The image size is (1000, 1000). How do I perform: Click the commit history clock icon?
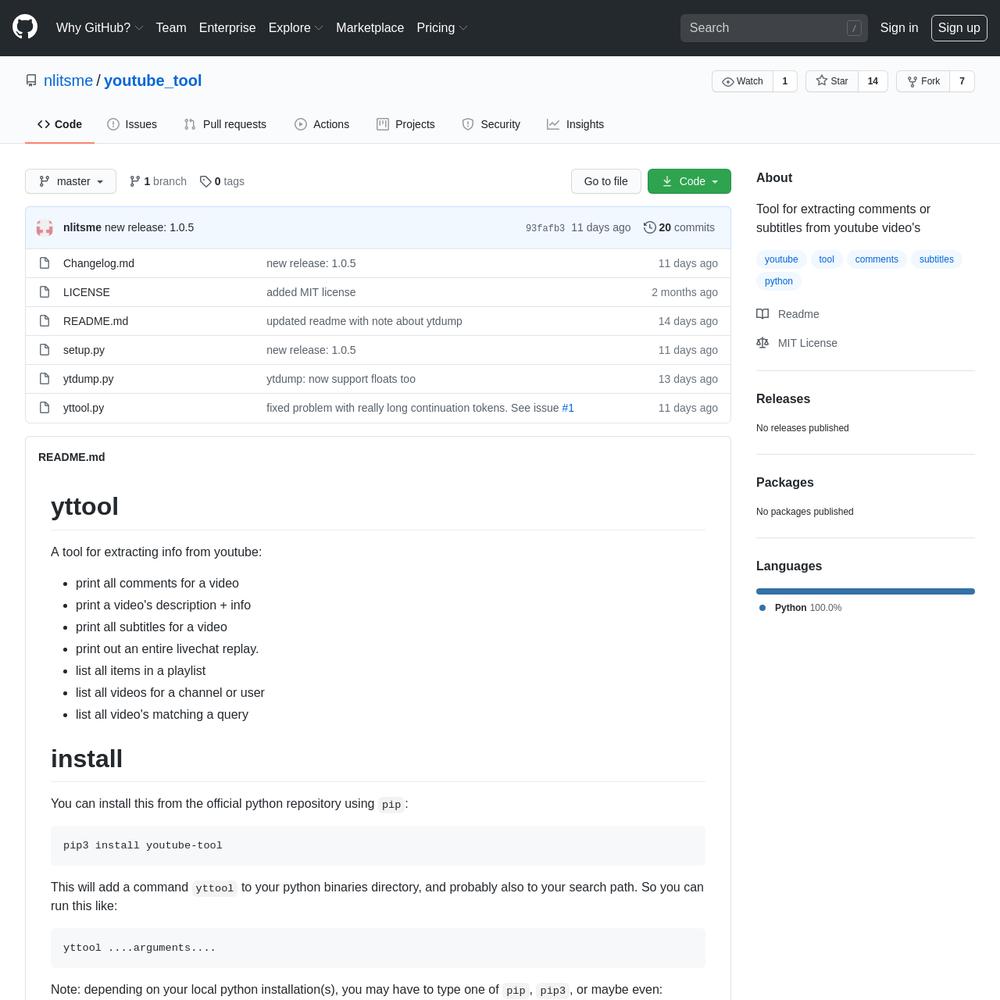(x=649, y=228)
